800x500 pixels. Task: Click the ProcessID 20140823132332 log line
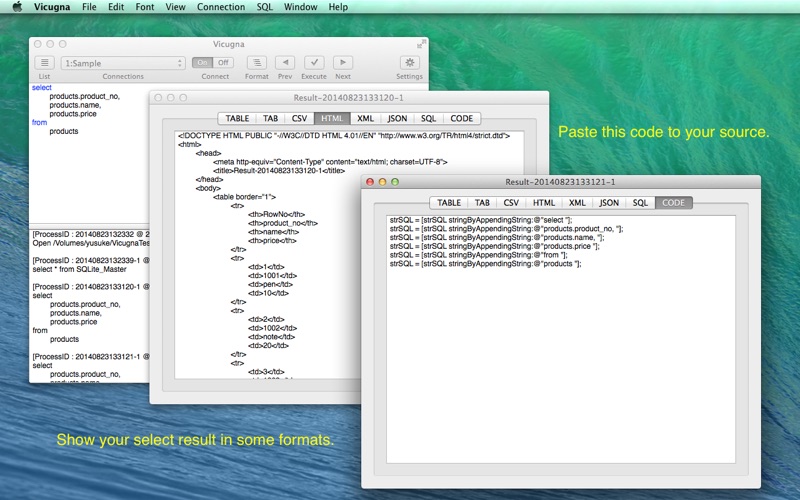click(x=90, y=234)
